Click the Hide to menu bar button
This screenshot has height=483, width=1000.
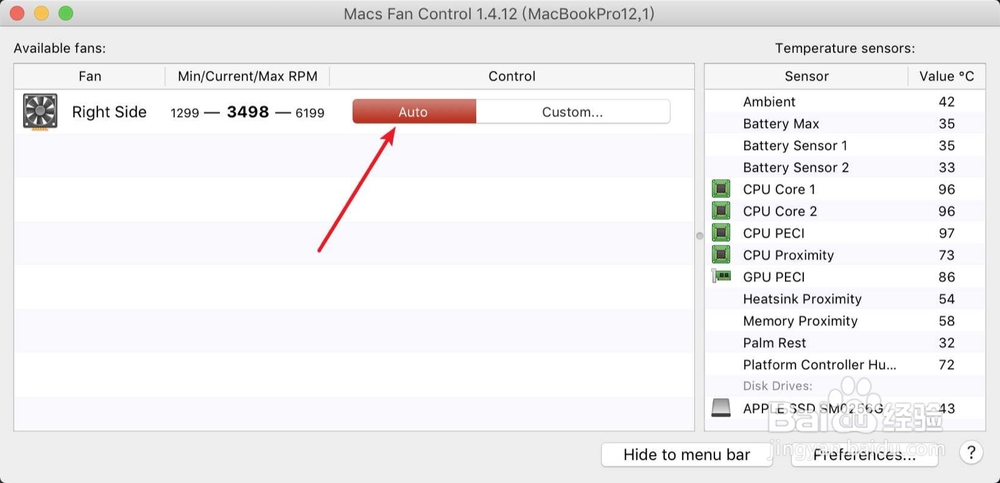click(x=686, y=455)
